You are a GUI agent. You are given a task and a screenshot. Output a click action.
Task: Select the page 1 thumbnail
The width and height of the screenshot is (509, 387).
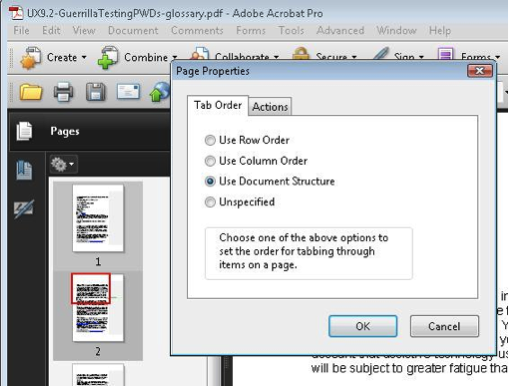coord(98,218)
